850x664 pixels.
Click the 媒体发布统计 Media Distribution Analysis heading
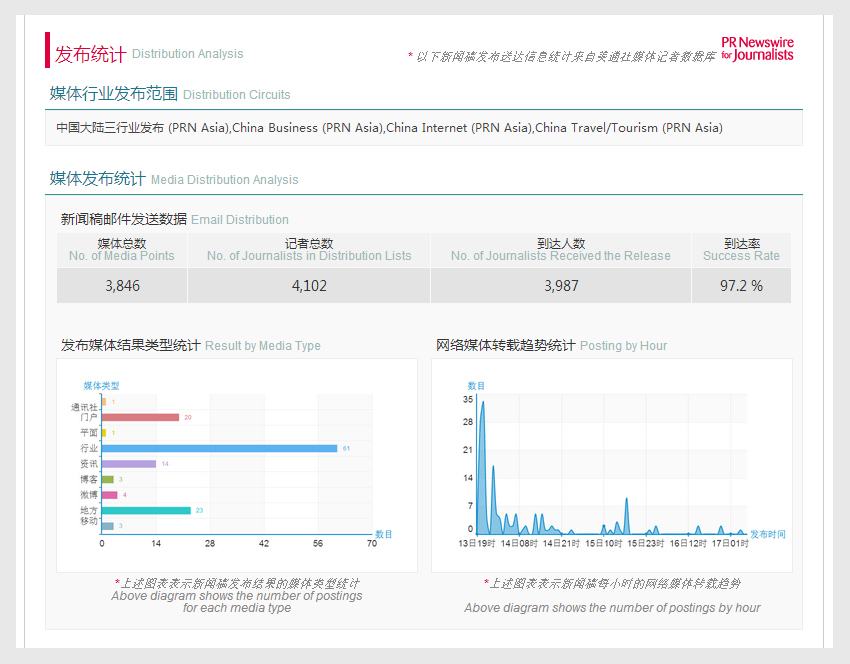tap(174, 179)
